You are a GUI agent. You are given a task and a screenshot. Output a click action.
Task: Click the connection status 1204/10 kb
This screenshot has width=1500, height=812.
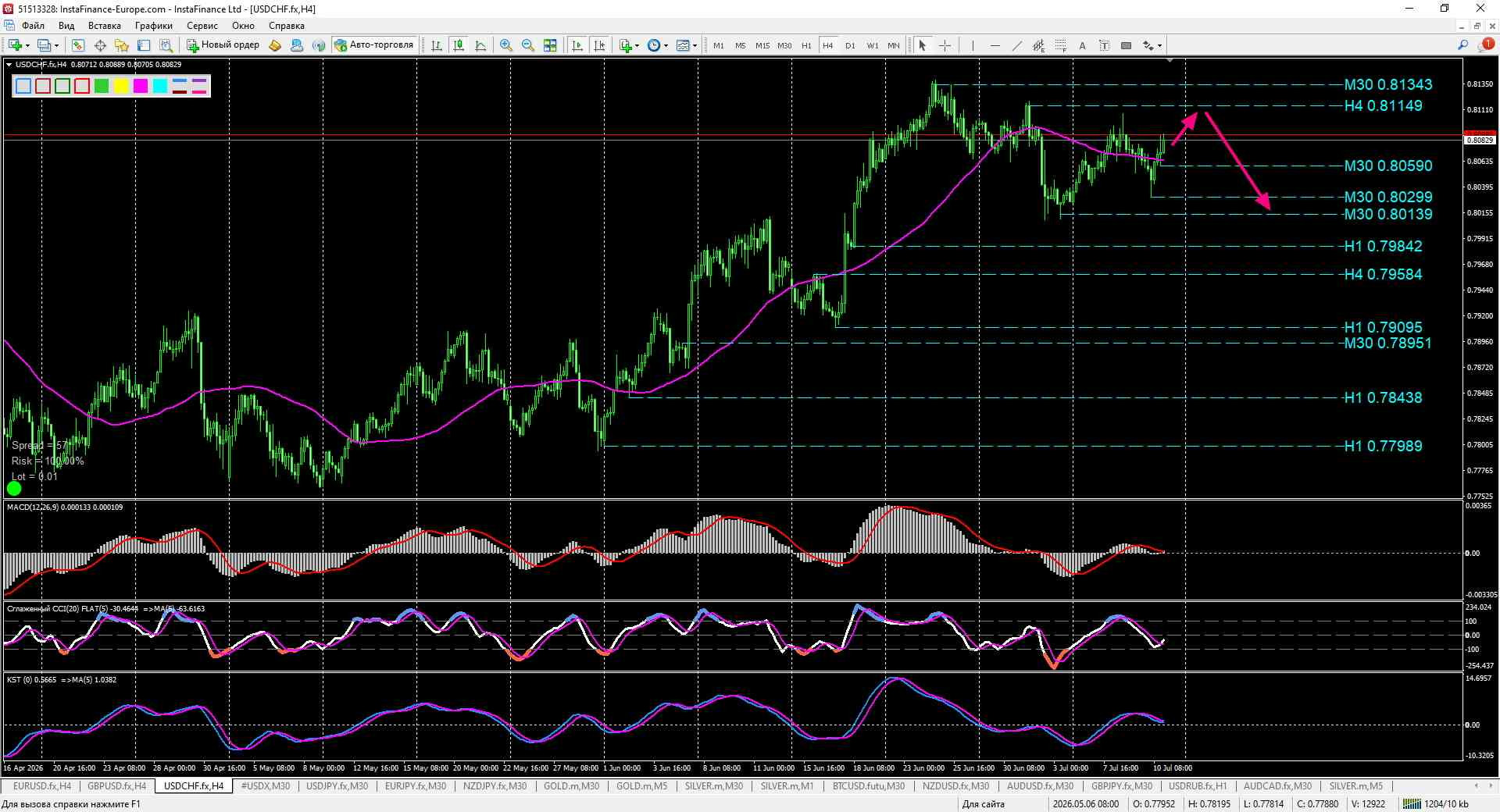click(x=1437, y=803)
